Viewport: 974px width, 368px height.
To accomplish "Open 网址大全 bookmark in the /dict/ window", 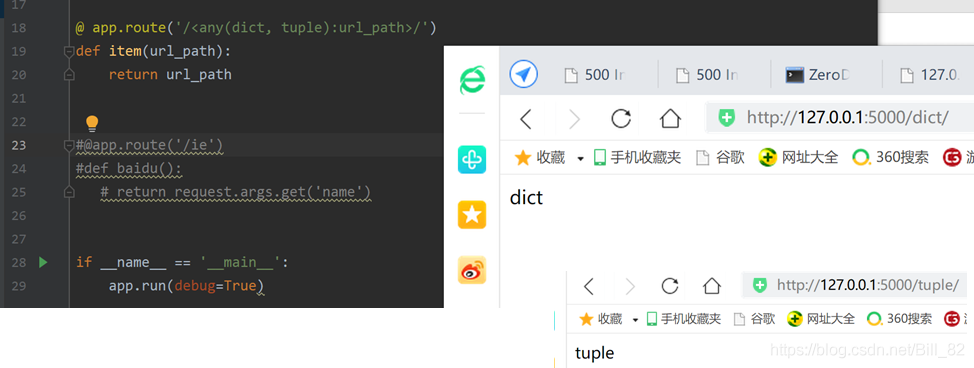I will pyautogui.click(x=798, y=157).
